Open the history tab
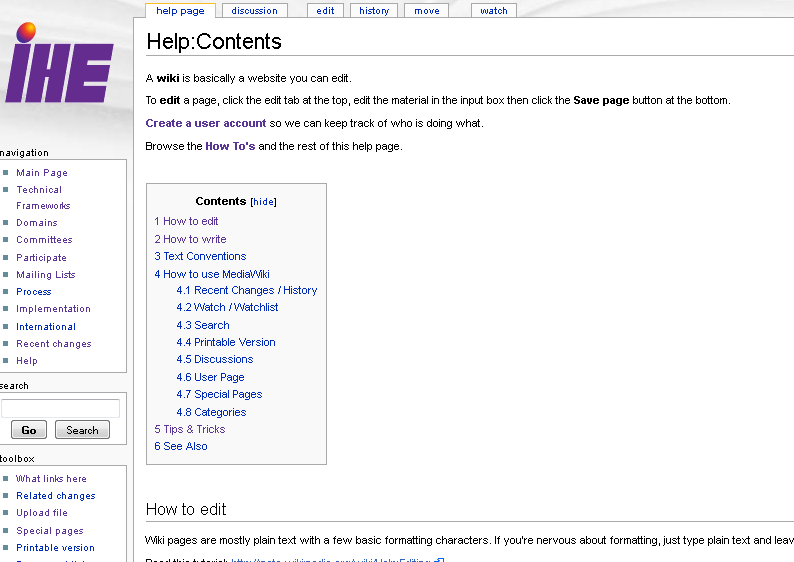The width and height of the screenshot is (794, 562). pyautogui.click(x=374, y=11)
